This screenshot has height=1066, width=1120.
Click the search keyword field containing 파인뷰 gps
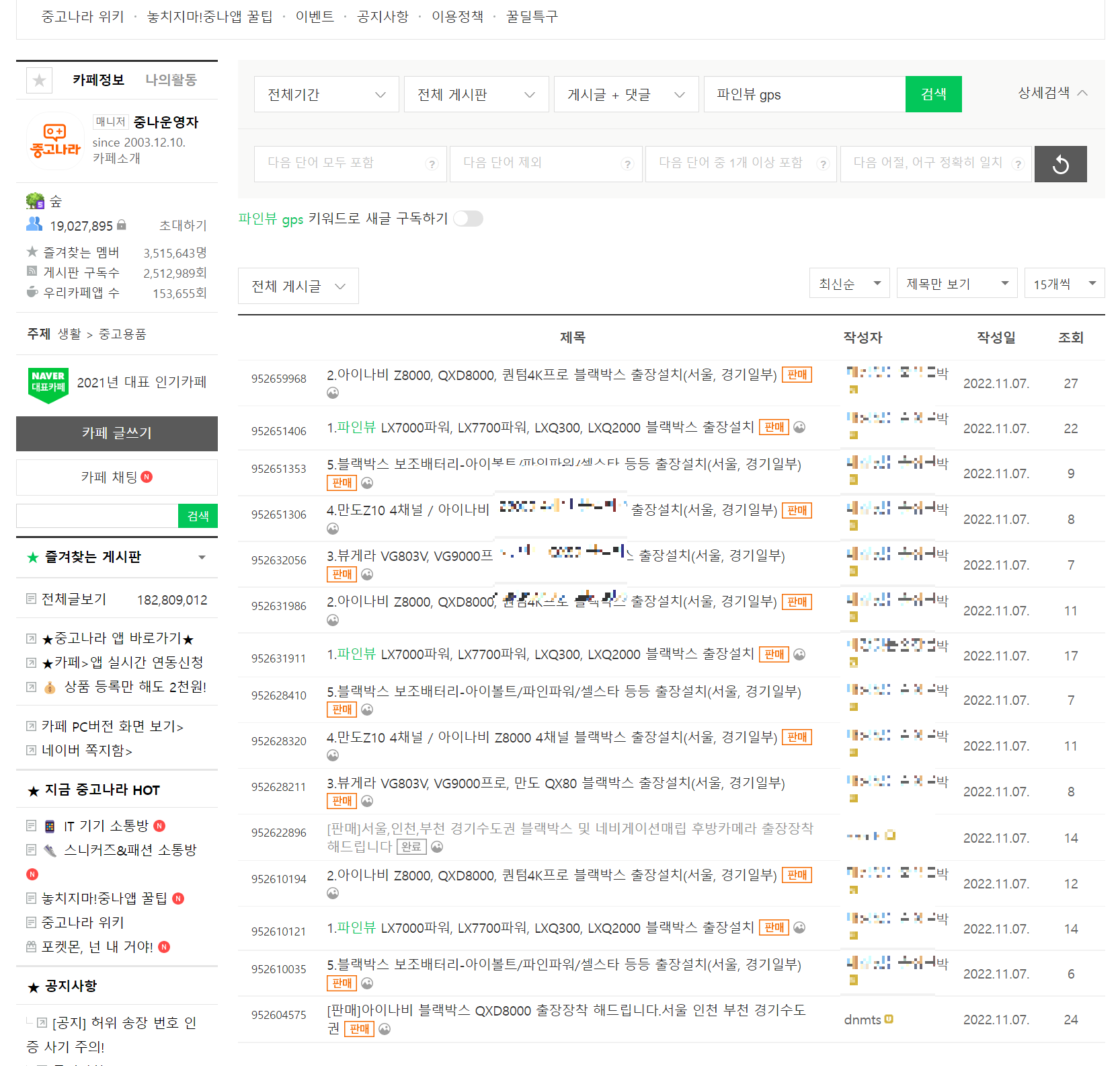[805, 94]
